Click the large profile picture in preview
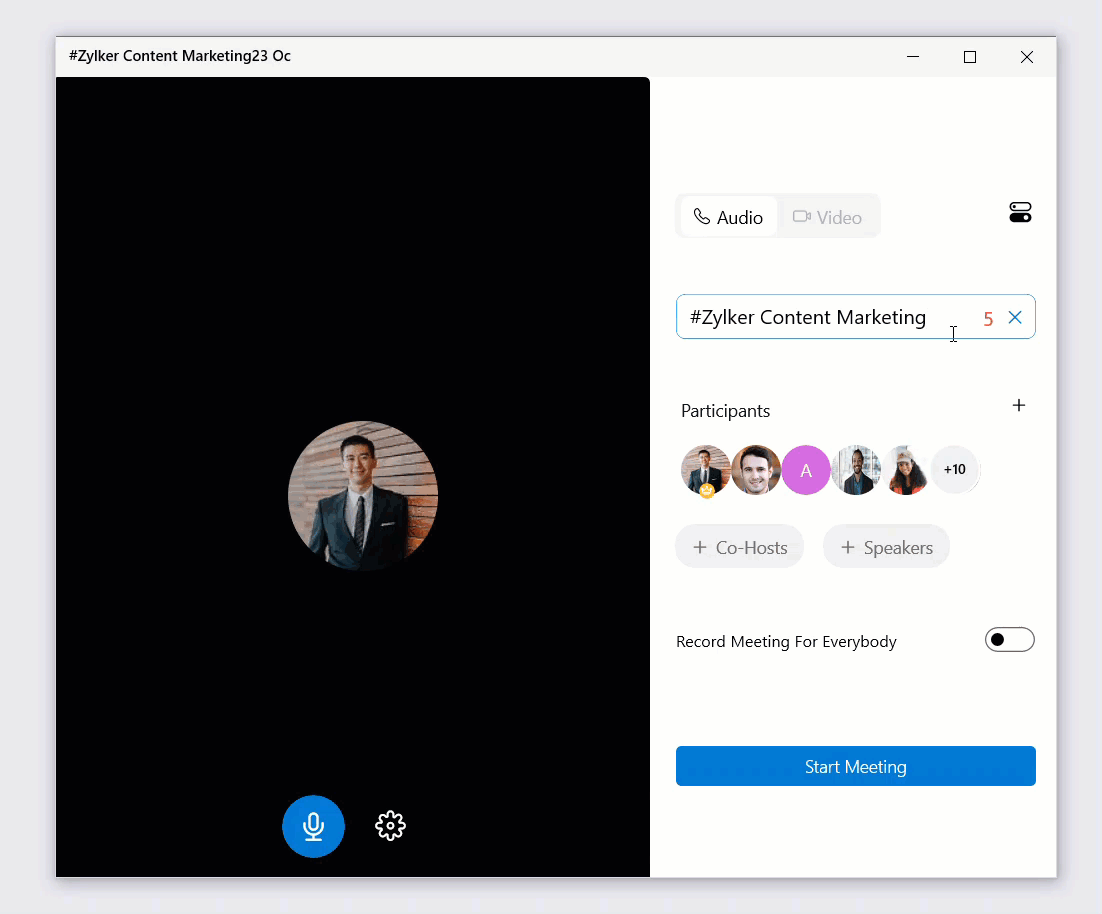 click(x=363, y=495)
